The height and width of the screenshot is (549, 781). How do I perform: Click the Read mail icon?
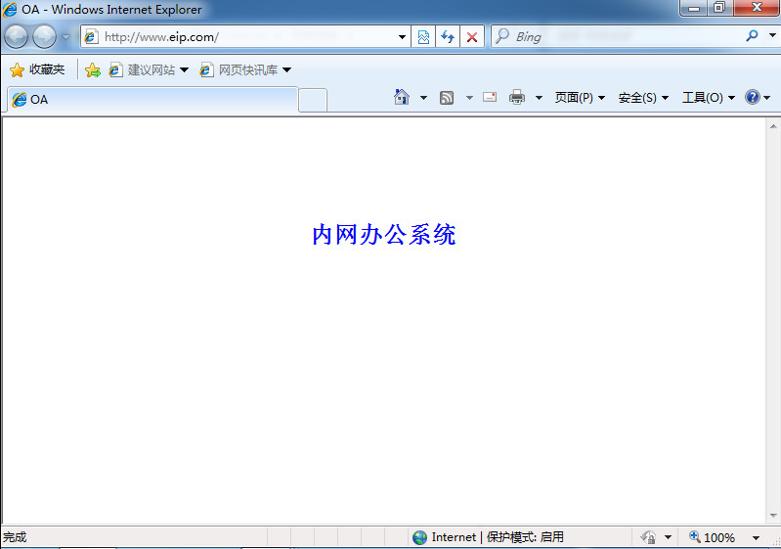[490, 97]
